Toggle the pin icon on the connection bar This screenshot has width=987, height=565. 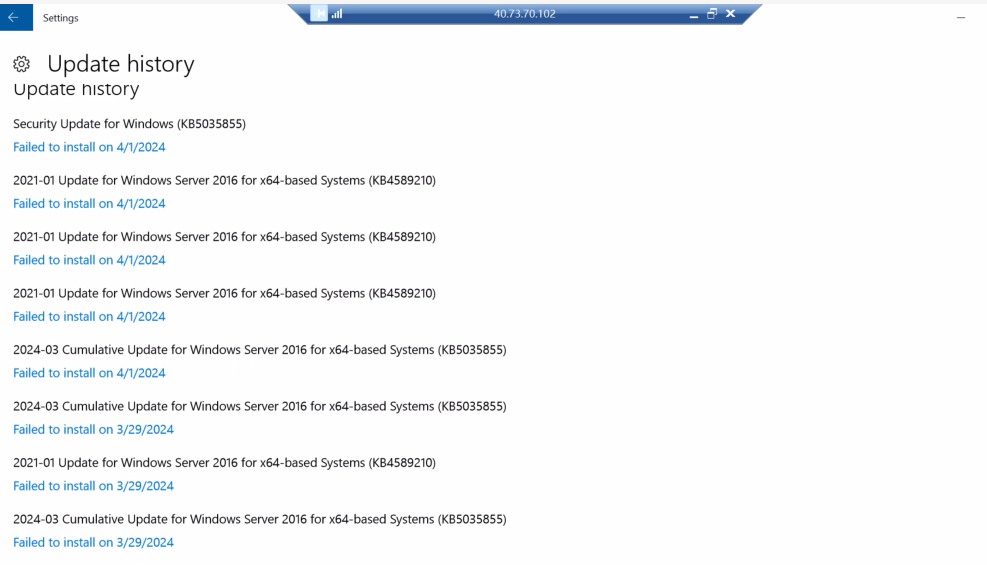coord(319,14)
